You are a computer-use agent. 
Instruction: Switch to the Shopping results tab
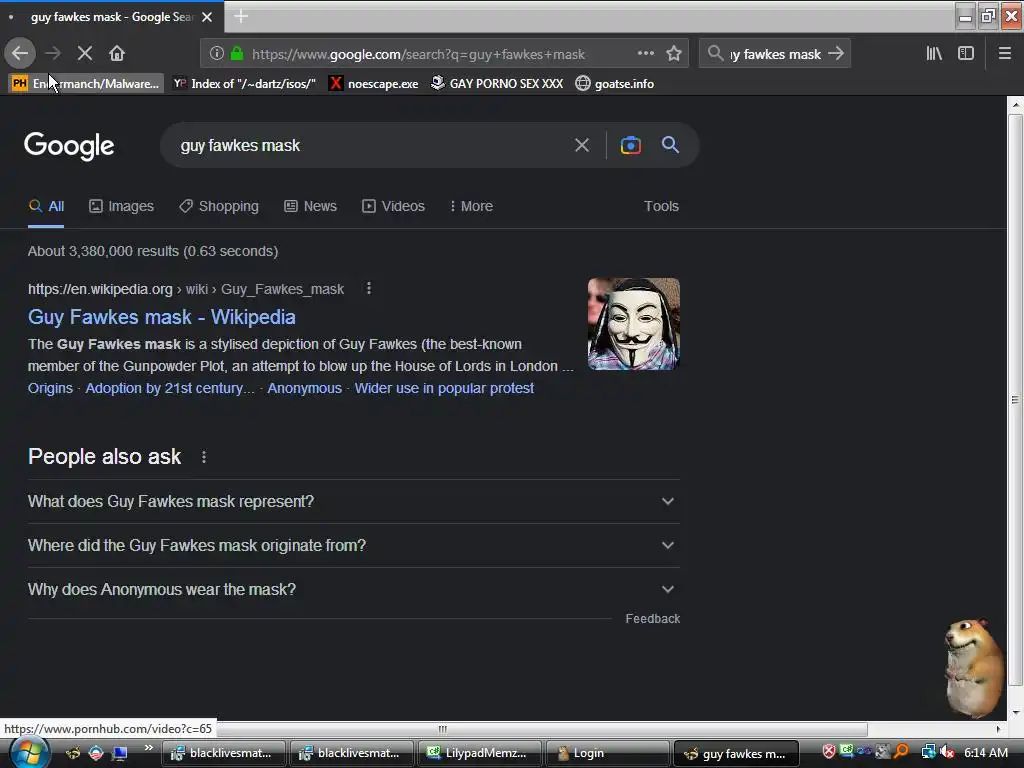click(x=219, y=206)
